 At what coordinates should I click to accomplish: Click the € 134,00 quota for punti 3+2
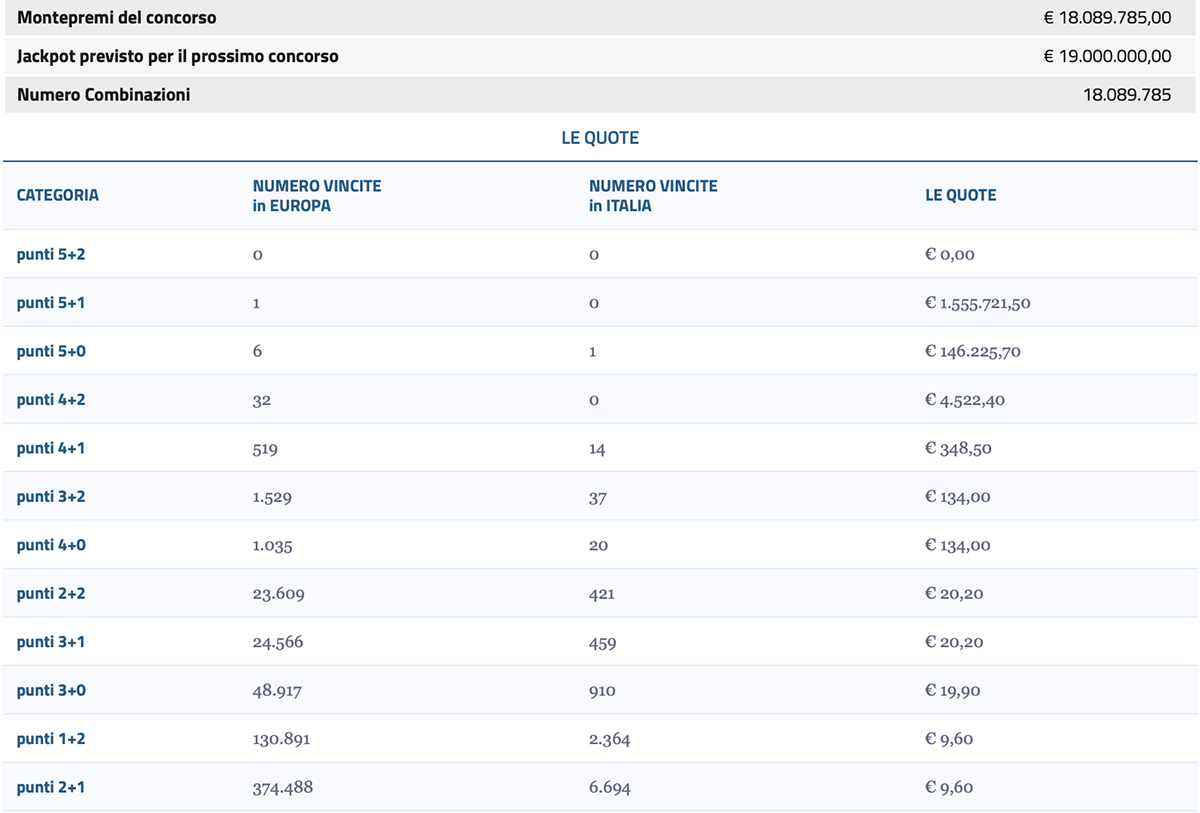click(958, 497)
